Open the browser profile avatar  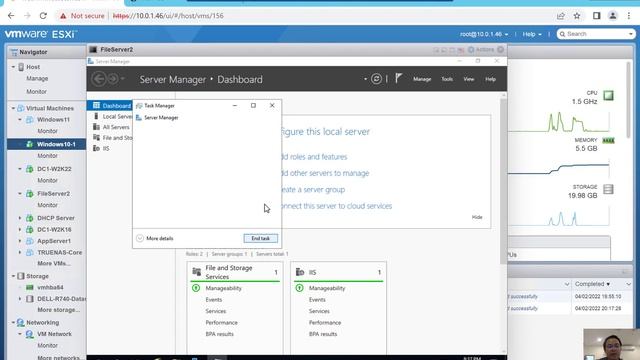point(613,16)
